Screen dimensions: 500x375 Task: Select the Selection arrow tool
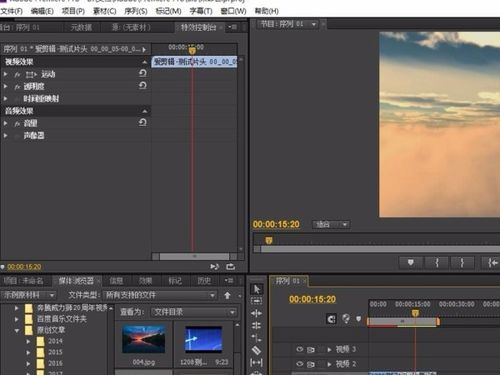pyautogui.click(x=256, y=289)
